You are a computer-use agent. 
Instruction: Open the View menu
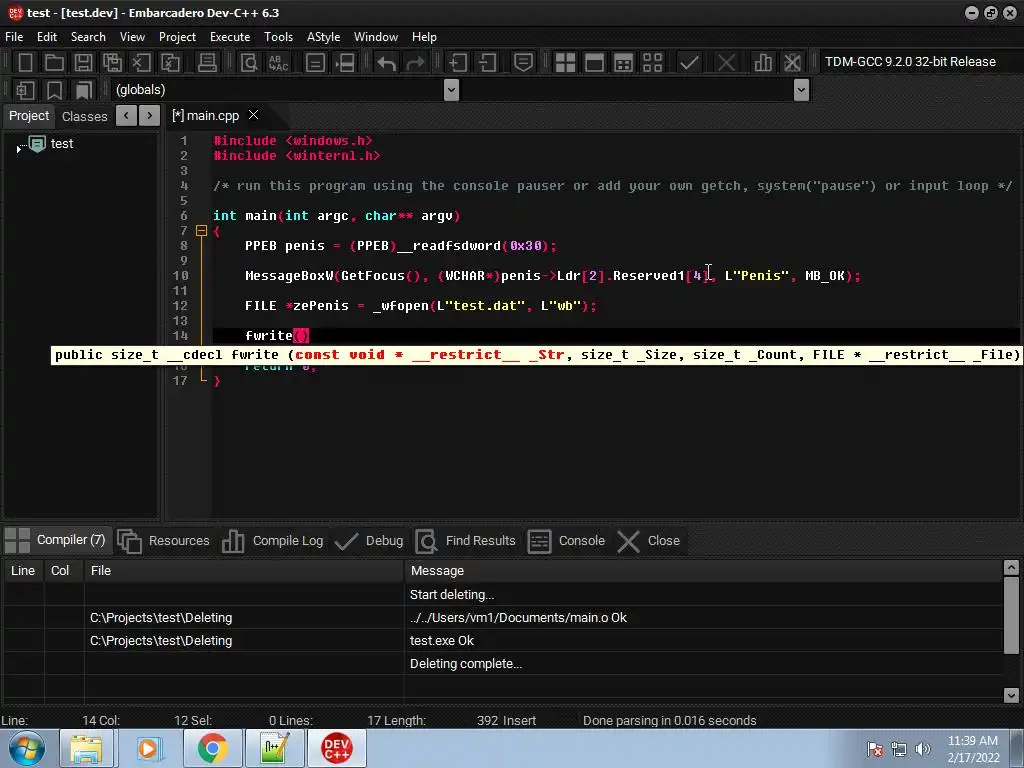coord(132,37)
